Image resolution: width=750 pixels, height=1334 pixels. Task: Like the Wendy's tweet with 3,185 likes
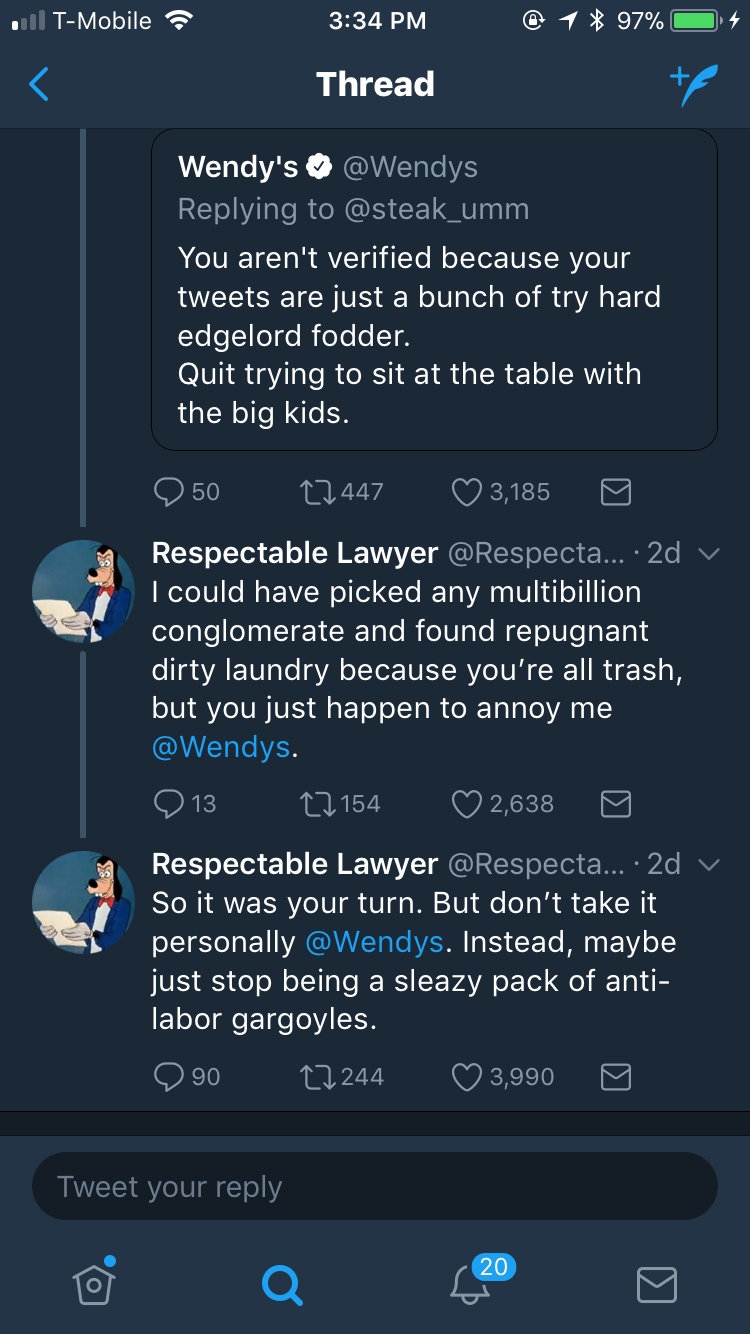[467, 492]
